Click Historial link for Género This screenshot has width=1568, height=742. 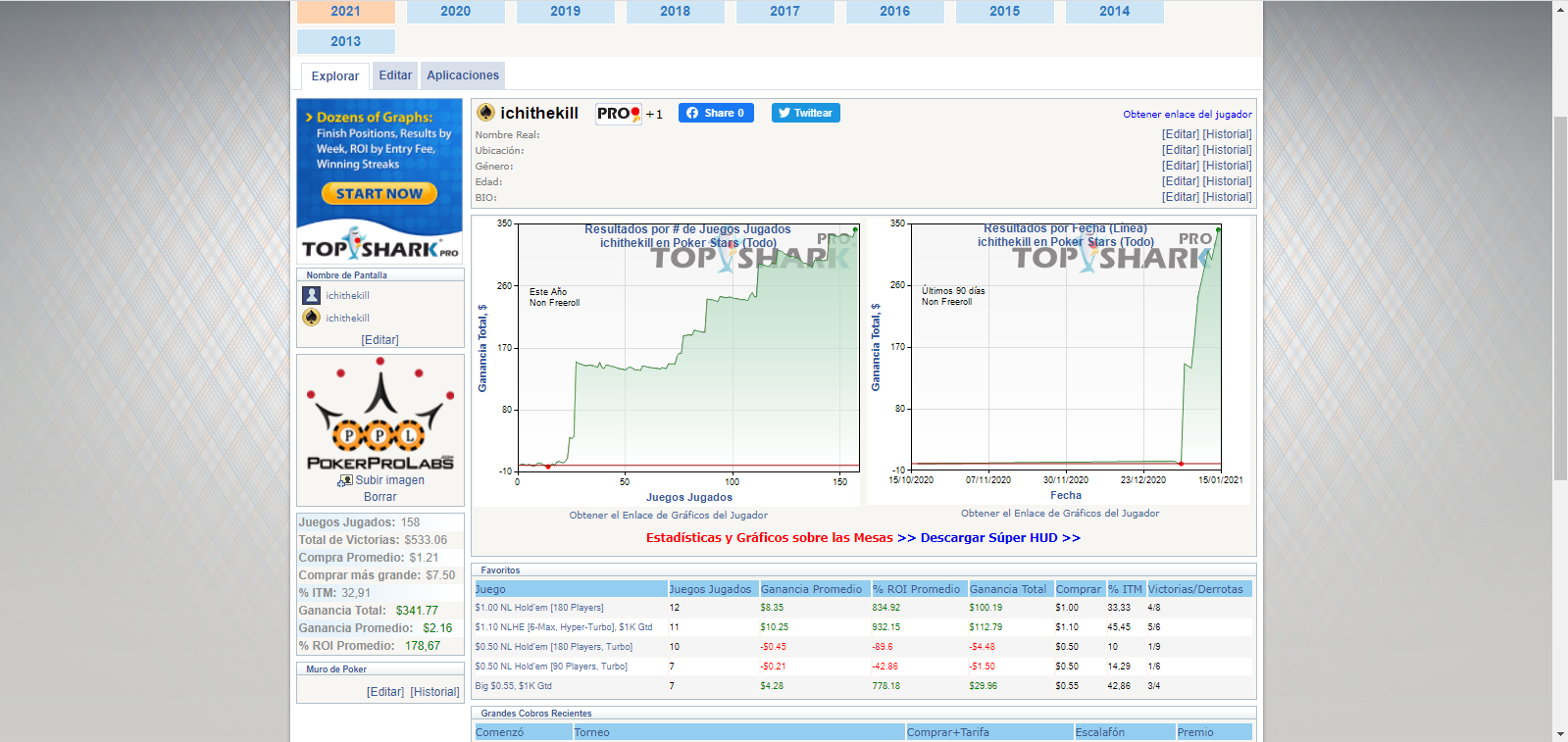1228,166
